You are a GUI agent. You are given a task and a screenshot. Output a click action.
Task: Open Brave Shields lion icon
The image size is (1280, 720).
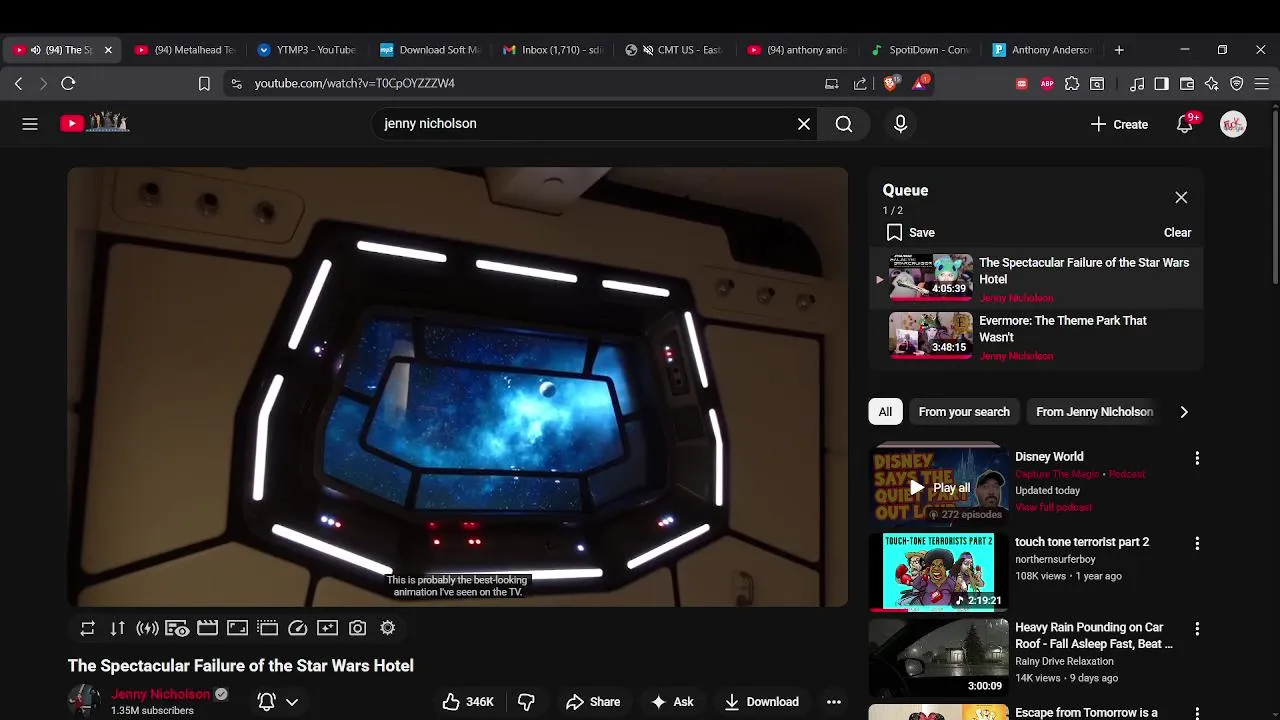[890, 84]
